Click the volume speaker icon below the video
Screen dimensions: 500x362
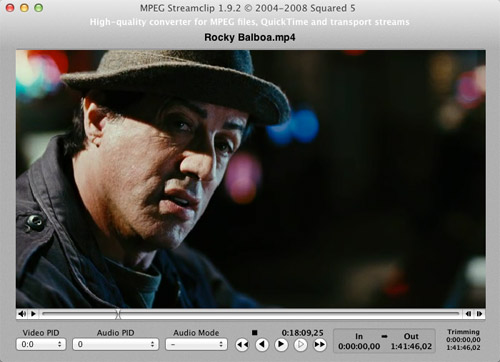point(22,314)
